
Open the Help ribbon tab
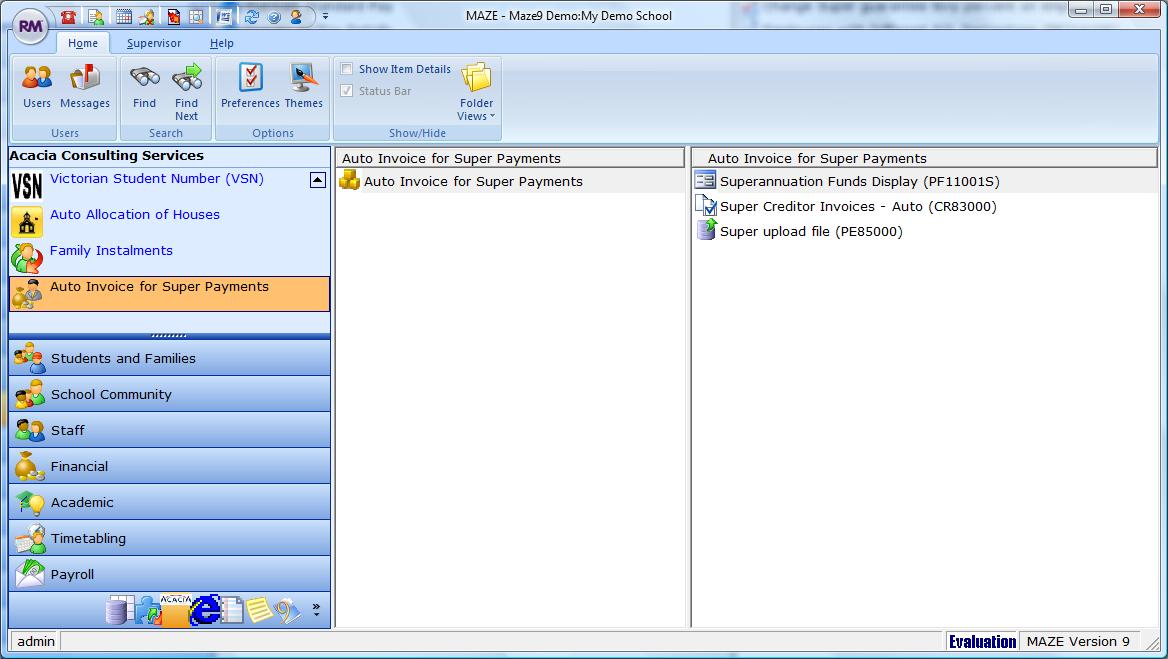(x=221, y=43)
